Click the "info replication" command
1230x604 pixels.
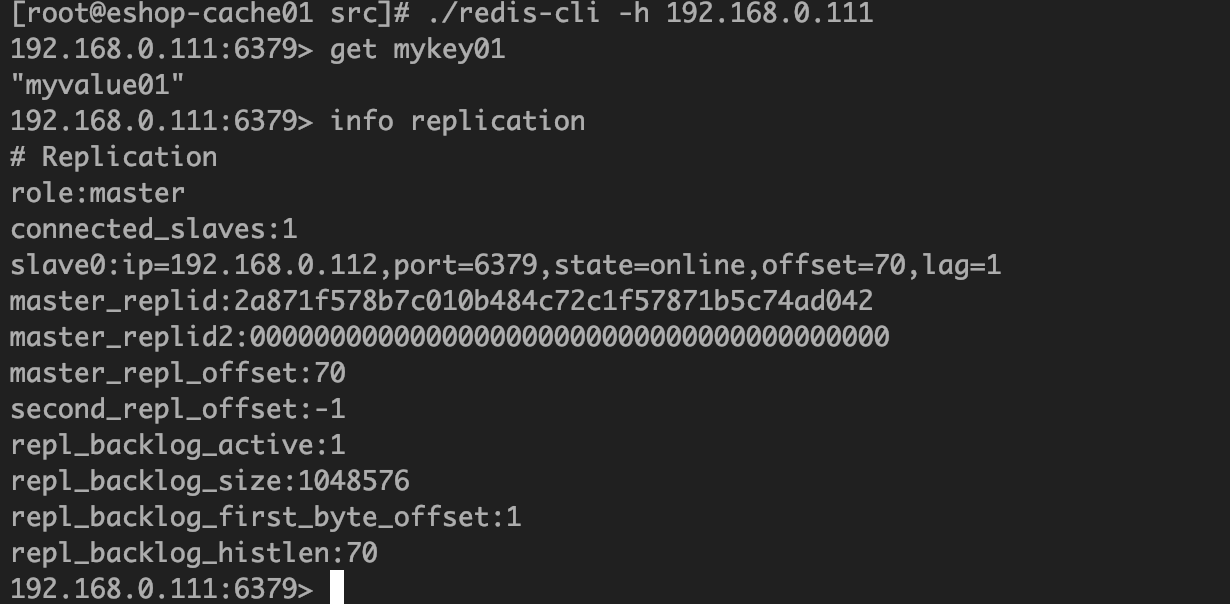tap(458, 121)
